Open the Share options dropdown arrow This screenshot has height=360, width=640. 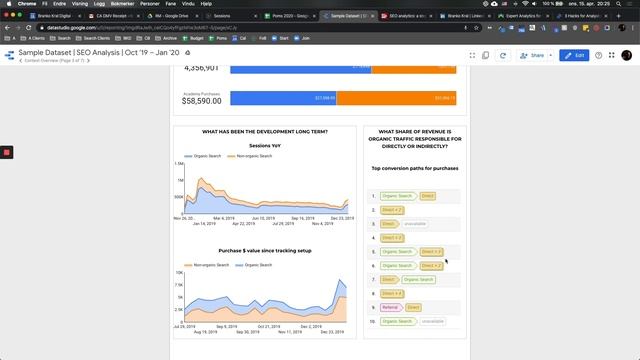551,56
